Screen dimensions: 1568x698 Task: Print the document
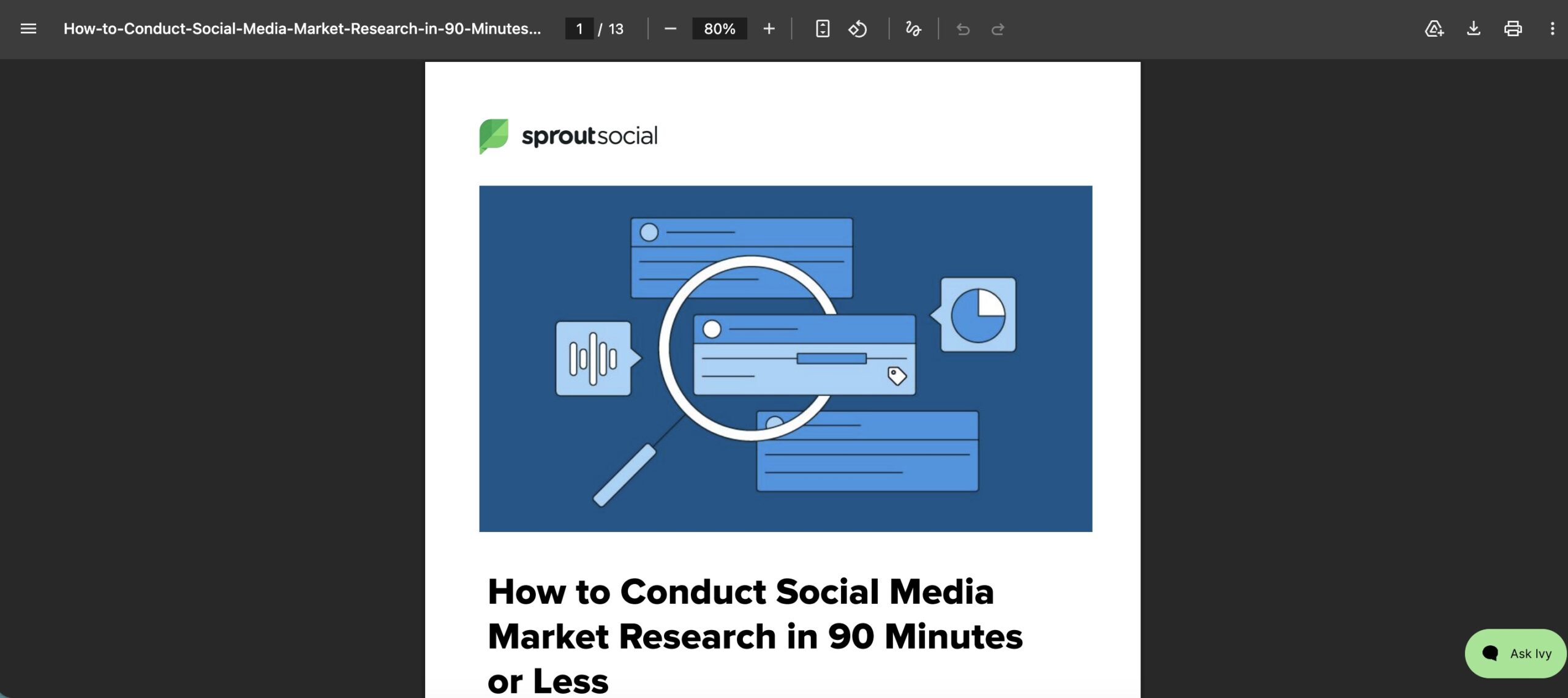click(x=1513, y=29)
